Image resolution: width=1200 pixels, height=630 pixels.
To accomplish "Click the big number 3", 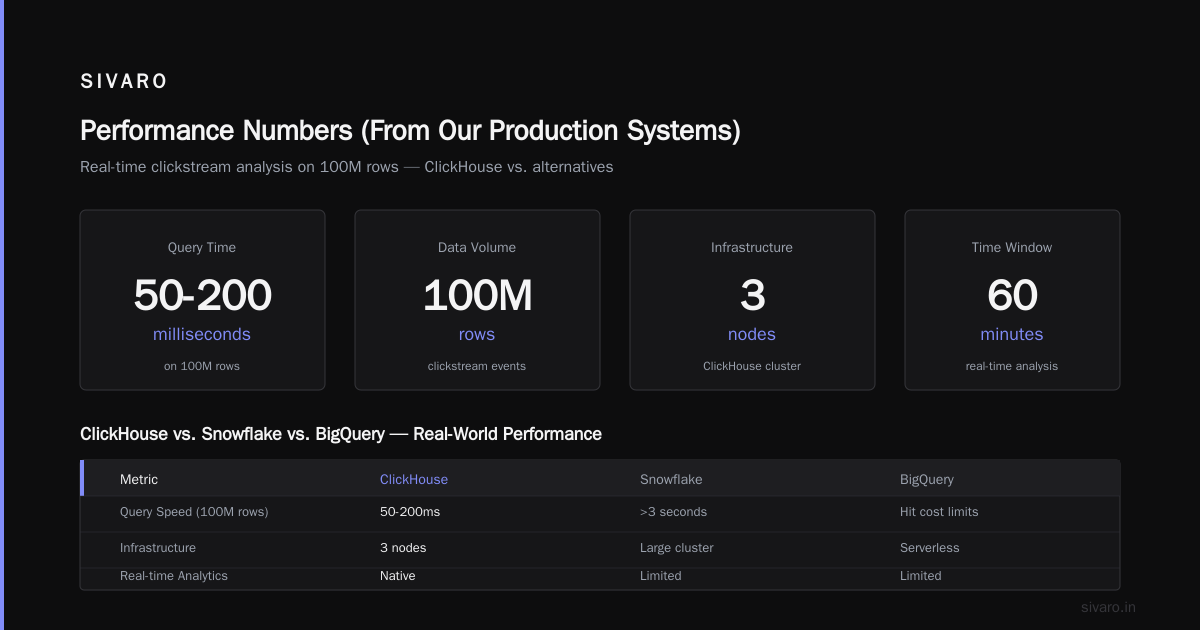I will click(752, 295).
